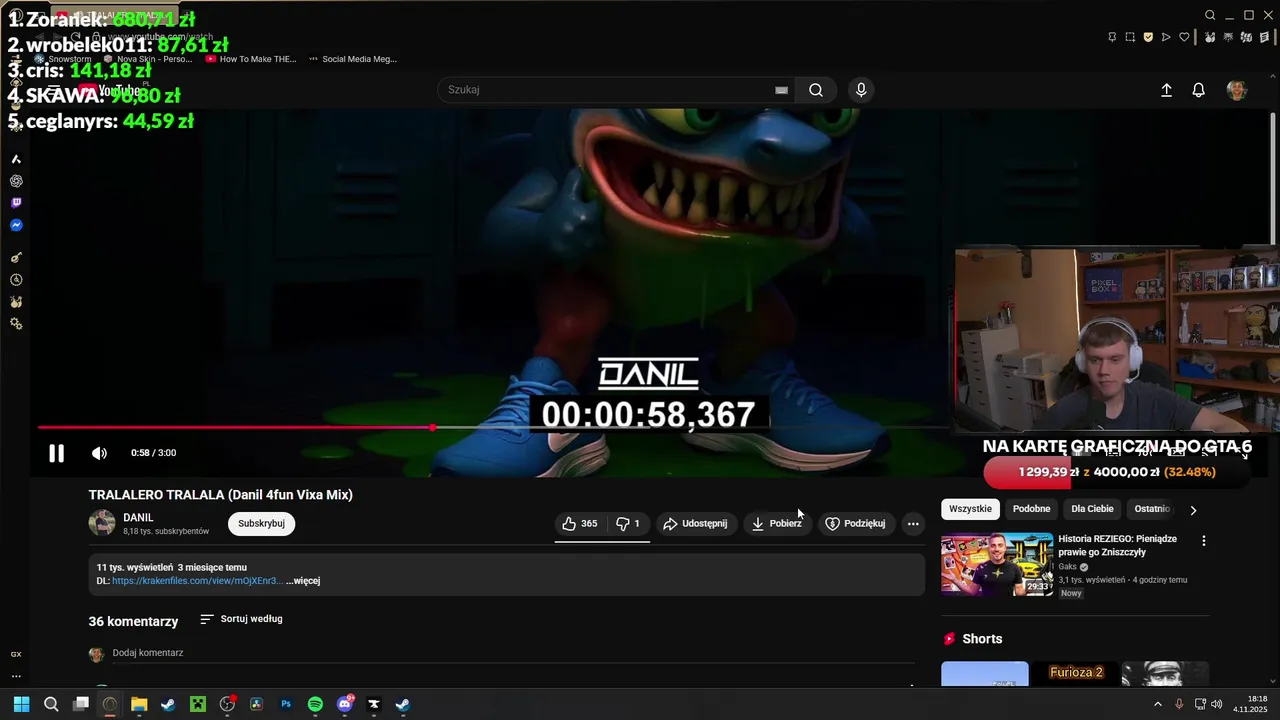This screenshot has height=720, width=1280.
Task: Start voice search with the microphone icon
Action: click(x=861, y=90)
